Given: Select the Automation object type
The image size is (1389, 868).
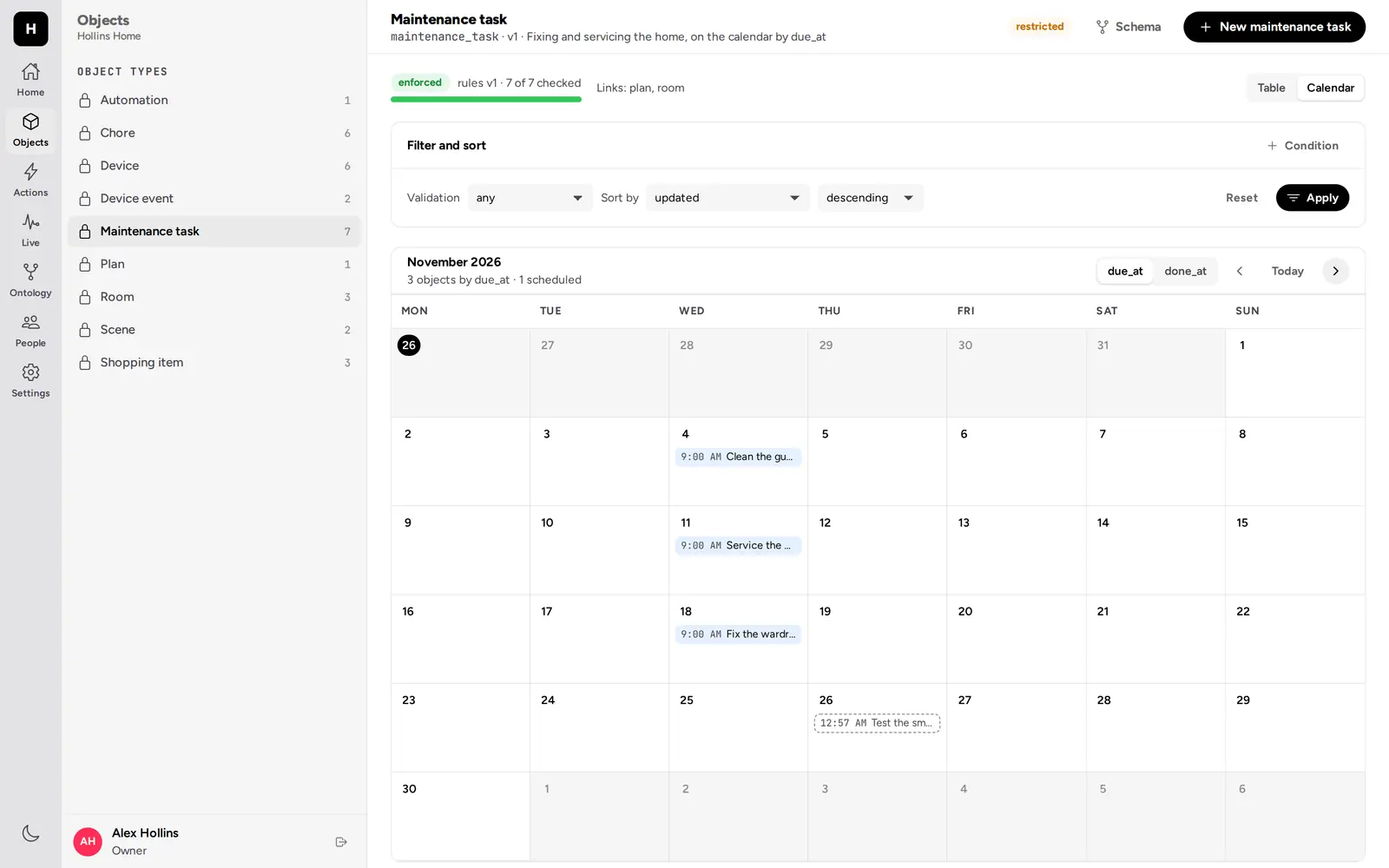Looking at the screenshot, I should click(x=214, y=101).
